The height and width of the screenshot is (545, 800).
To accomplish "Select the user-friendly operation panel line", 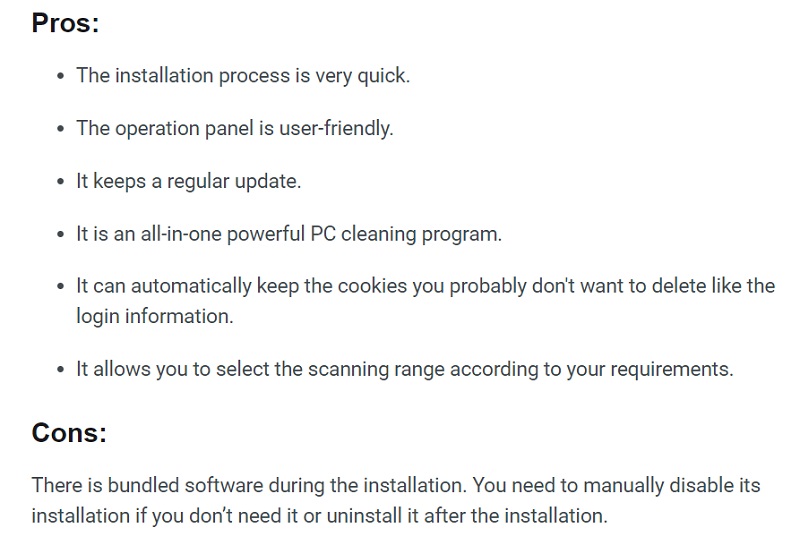I will click(x=234, y=129).
